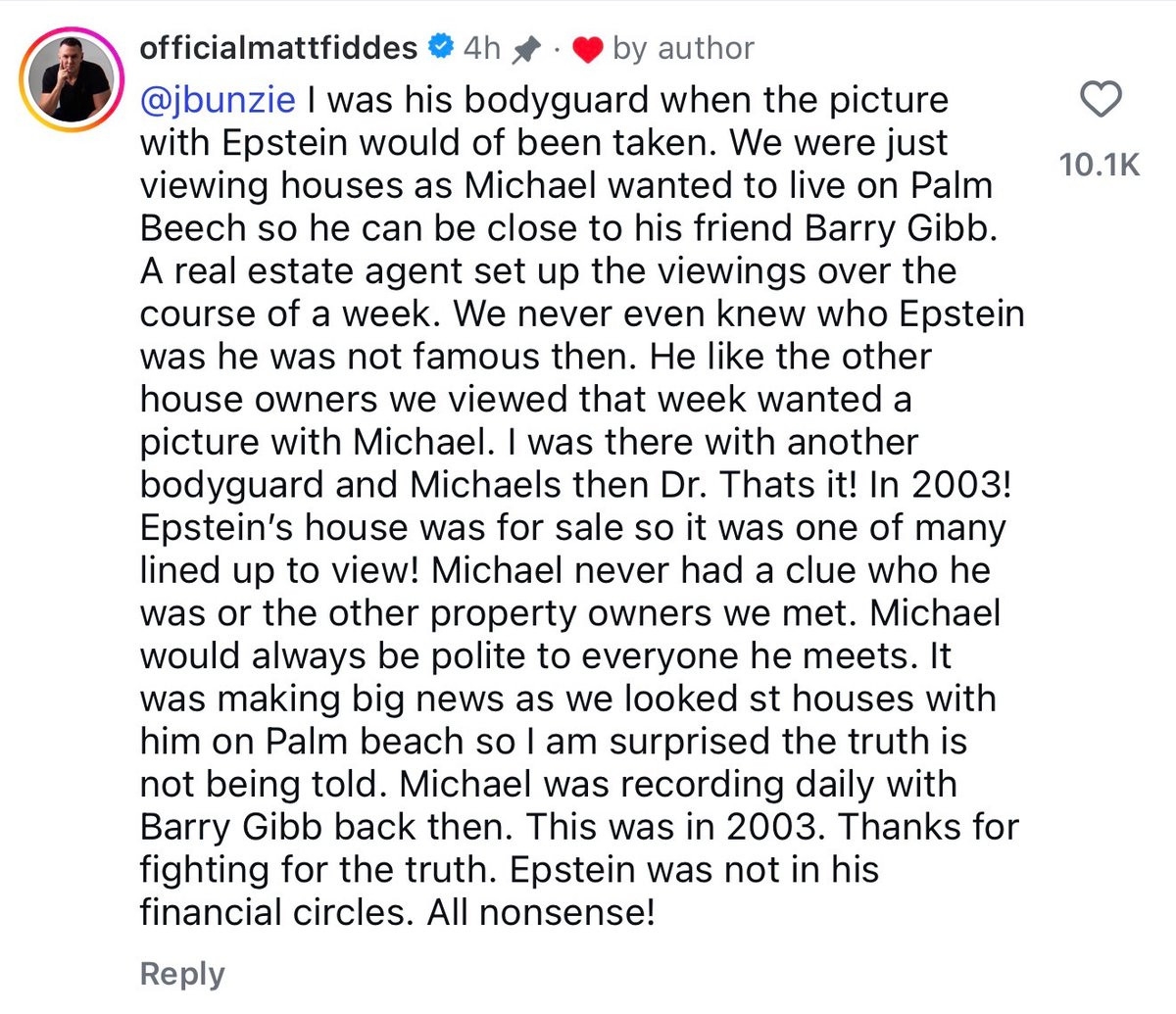
Task: Click the "by author" label
Action: coord(683,47)
